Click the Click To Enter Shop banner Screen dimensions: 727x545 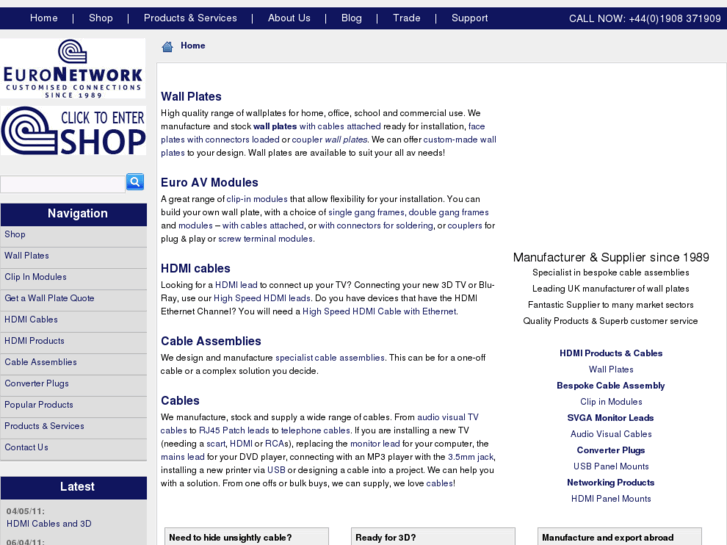[73, 131]
